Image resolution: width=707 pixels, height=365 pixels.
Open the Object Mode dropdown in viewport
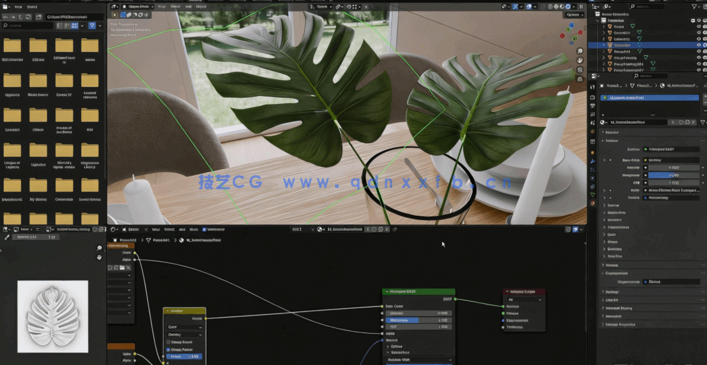tap(138, 7)
